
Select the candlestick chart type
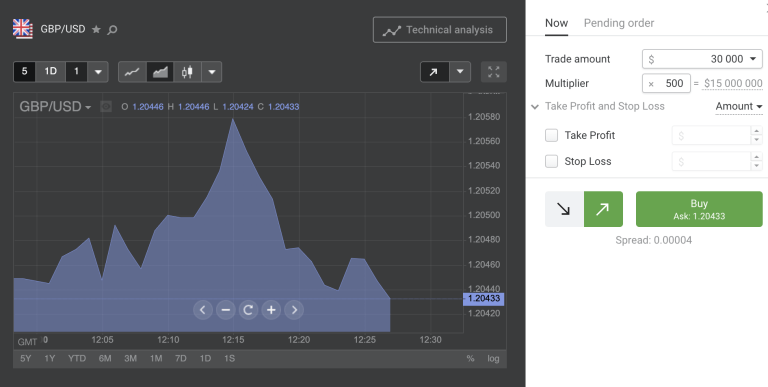(x=187, y=72)
